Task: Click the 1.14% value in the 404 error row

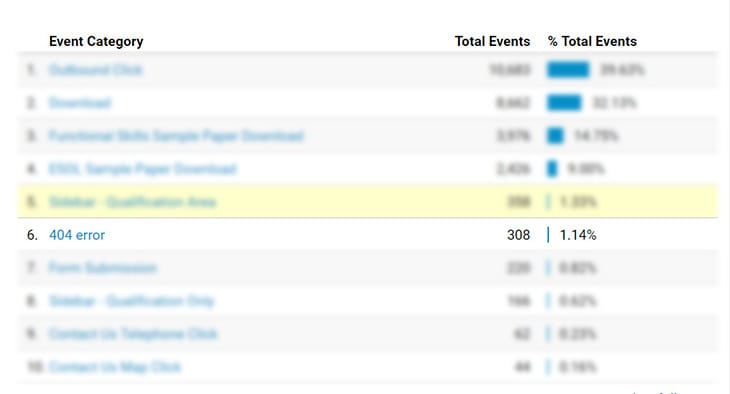Action: point(578,235)
